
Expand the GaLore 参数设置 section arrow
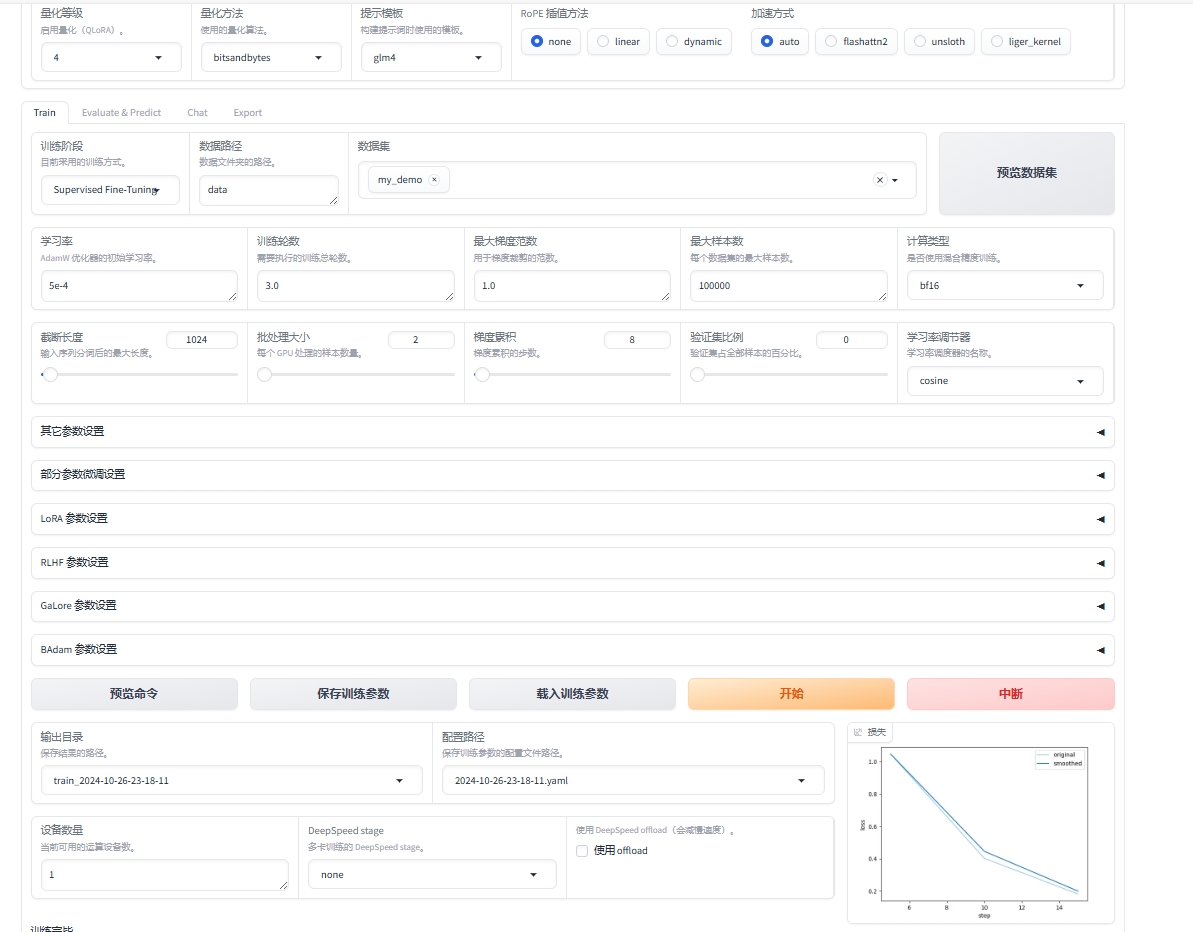[1100, 606]
